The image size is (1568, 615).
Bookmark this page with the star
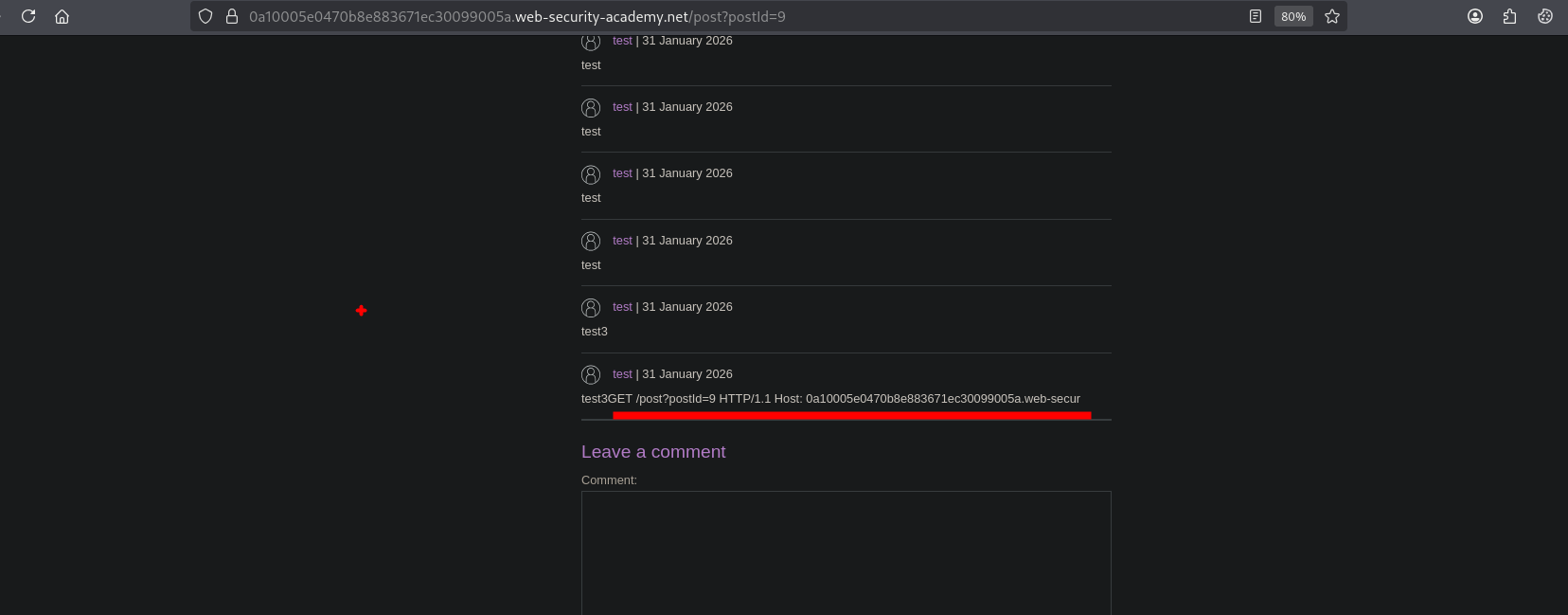coord(1332,16)
